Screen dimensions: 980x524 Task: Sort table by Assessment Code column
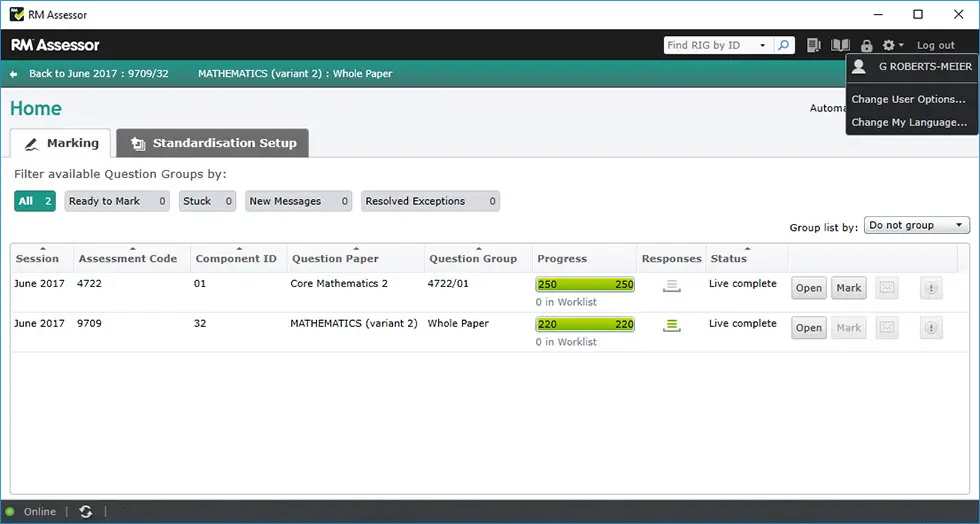pos(128,258)
